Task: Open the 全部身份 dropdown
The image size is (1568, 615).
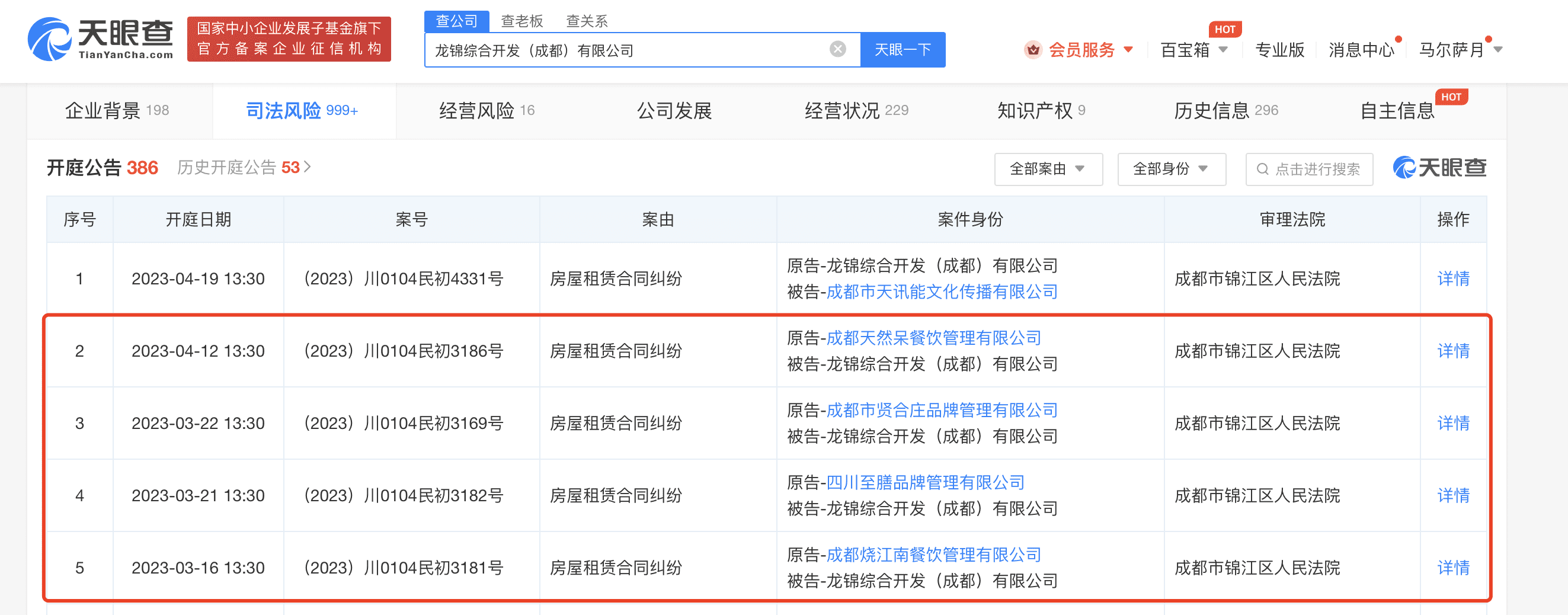Action: click(x=1171, y=169)
